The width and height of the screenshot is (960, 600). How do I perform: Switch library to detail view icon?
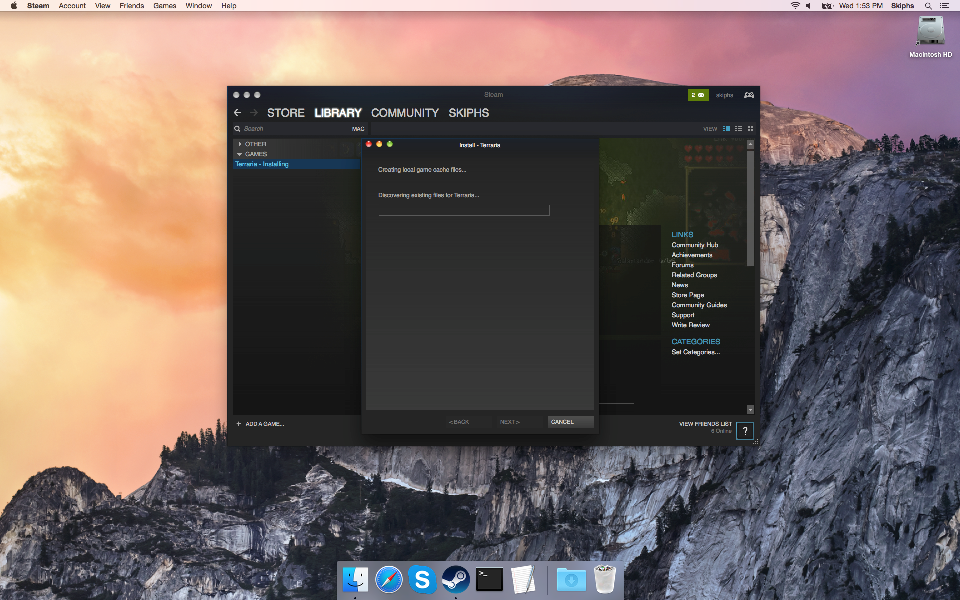pos(727,129)
